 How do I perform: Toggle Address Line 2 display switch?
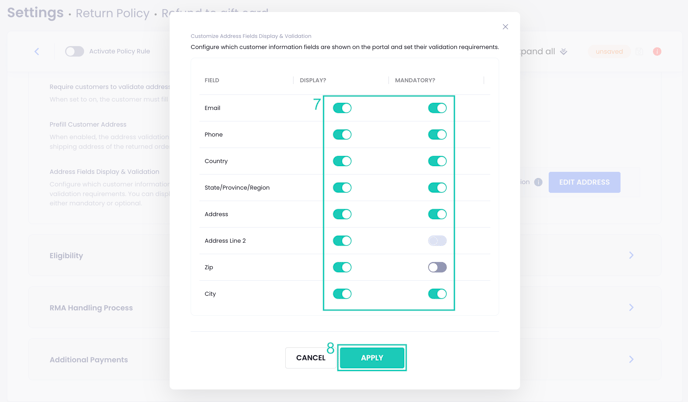click(342, 241)
